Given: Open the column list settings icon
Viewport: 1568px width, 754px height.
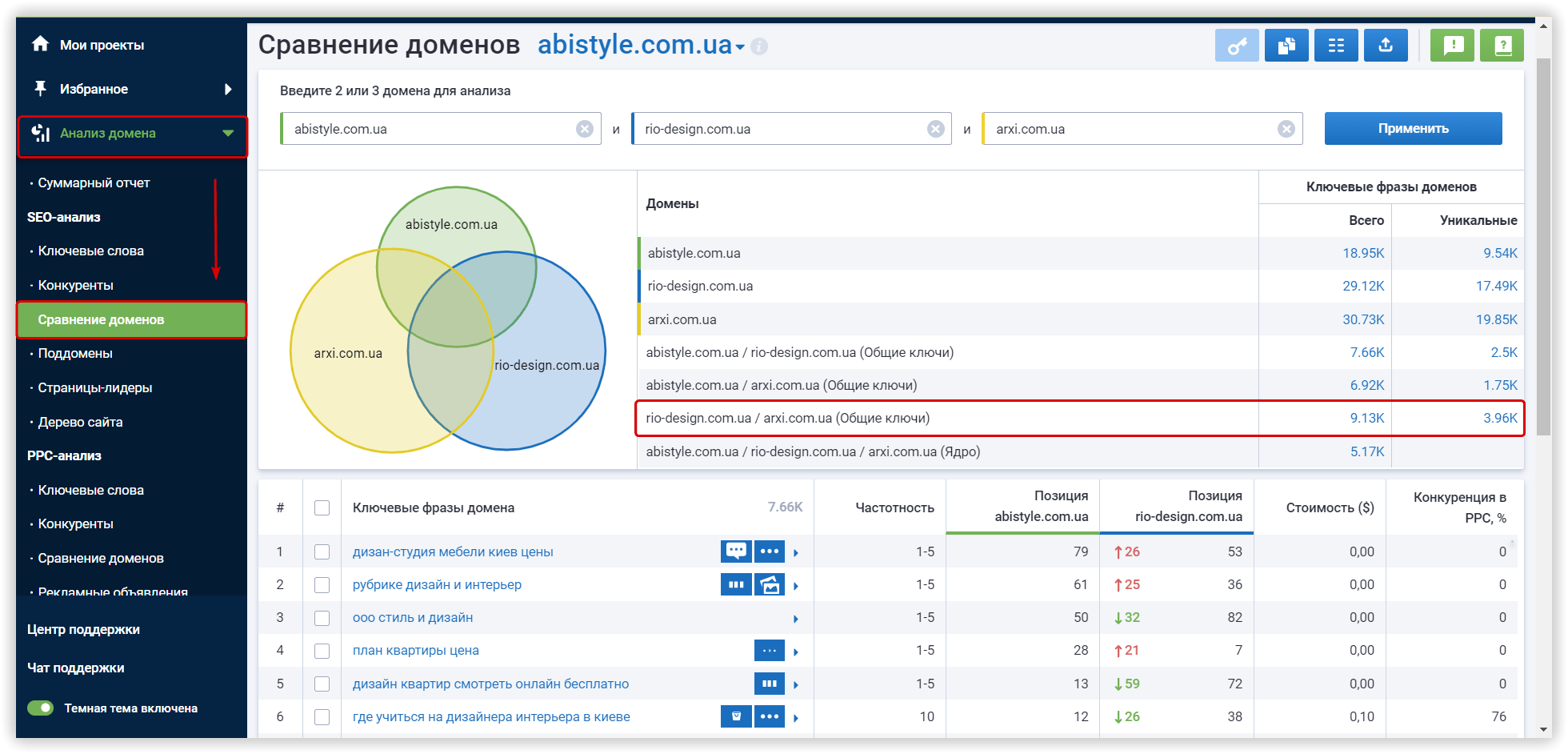Looking at the screenshot, I should coord(1336,46).
